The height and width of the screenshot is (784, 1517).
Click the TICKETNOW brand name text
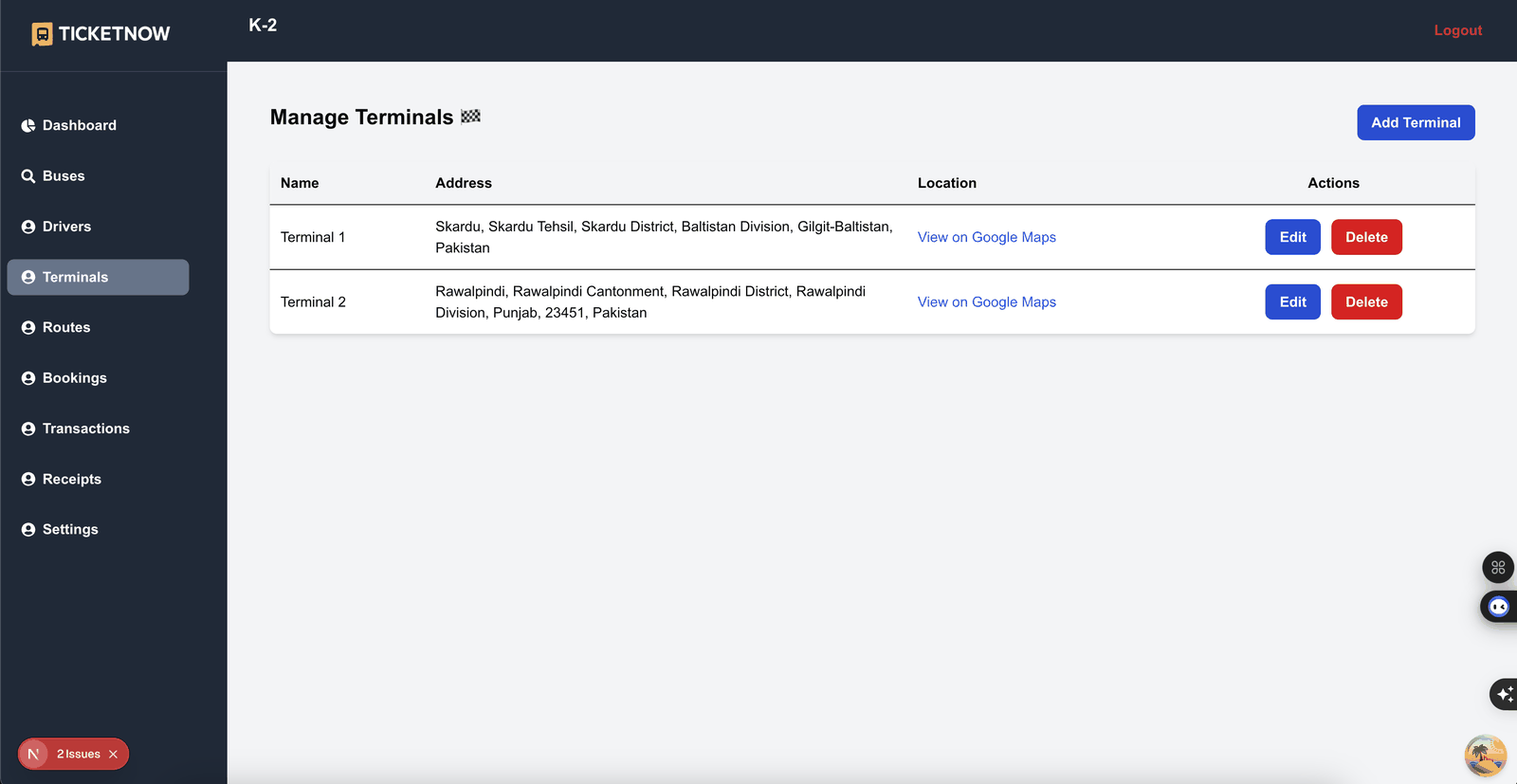click(x=114, y=34)
